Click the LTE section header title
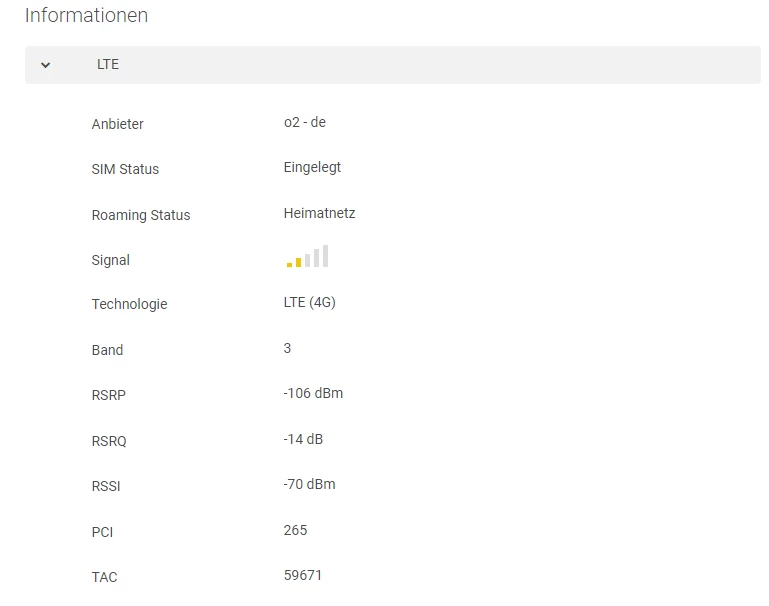 (x=108, y=64)
